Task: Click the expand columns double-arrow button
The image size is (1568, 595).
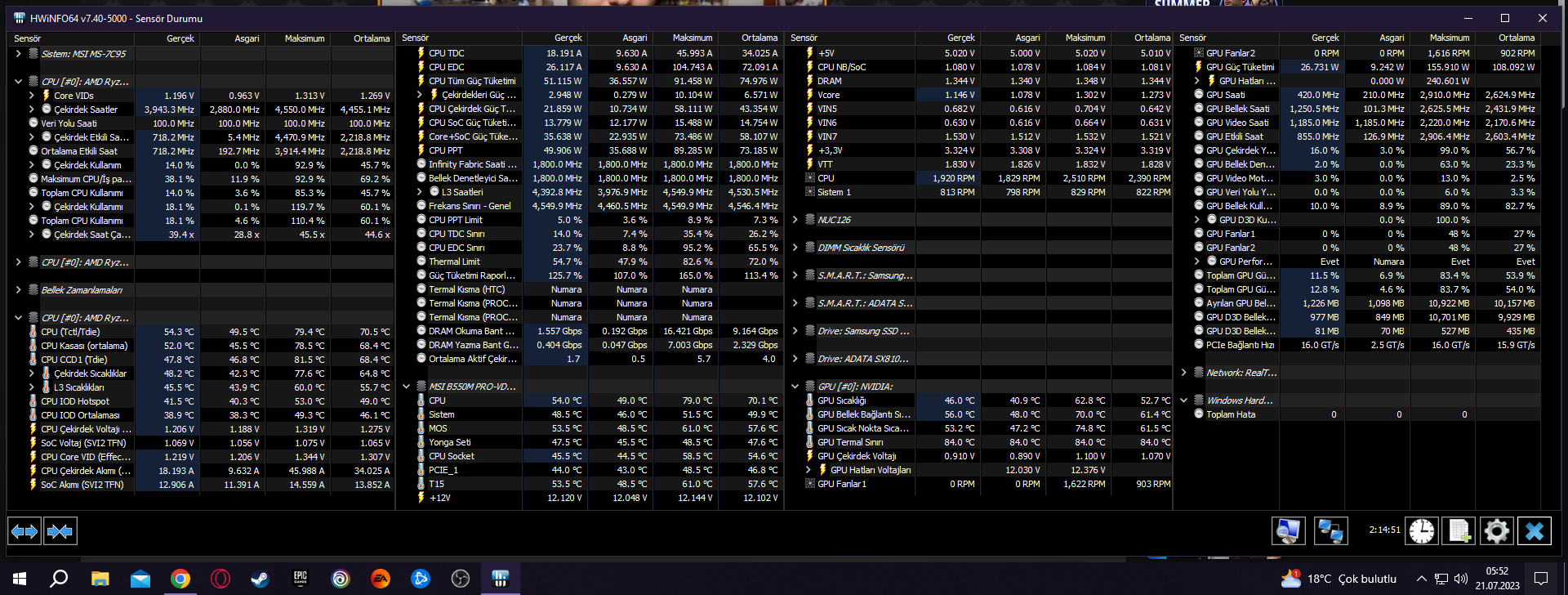Action: [x=24, y=531]
